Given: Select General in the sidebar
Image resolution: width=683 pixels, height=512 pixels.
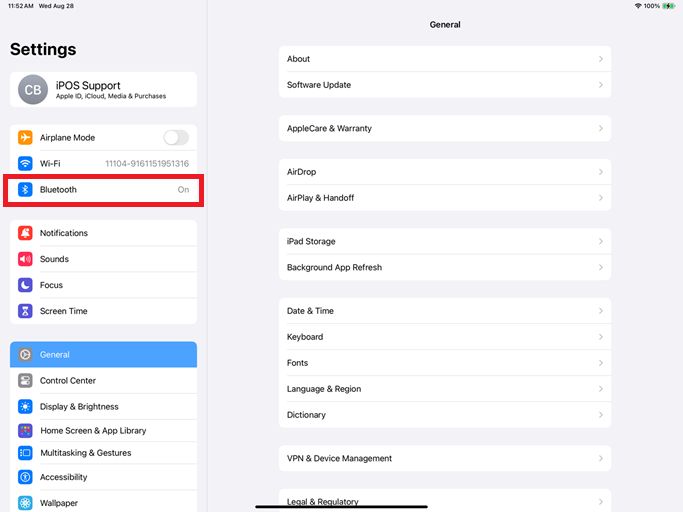Looking at the screenshot, I should (103, 354).
